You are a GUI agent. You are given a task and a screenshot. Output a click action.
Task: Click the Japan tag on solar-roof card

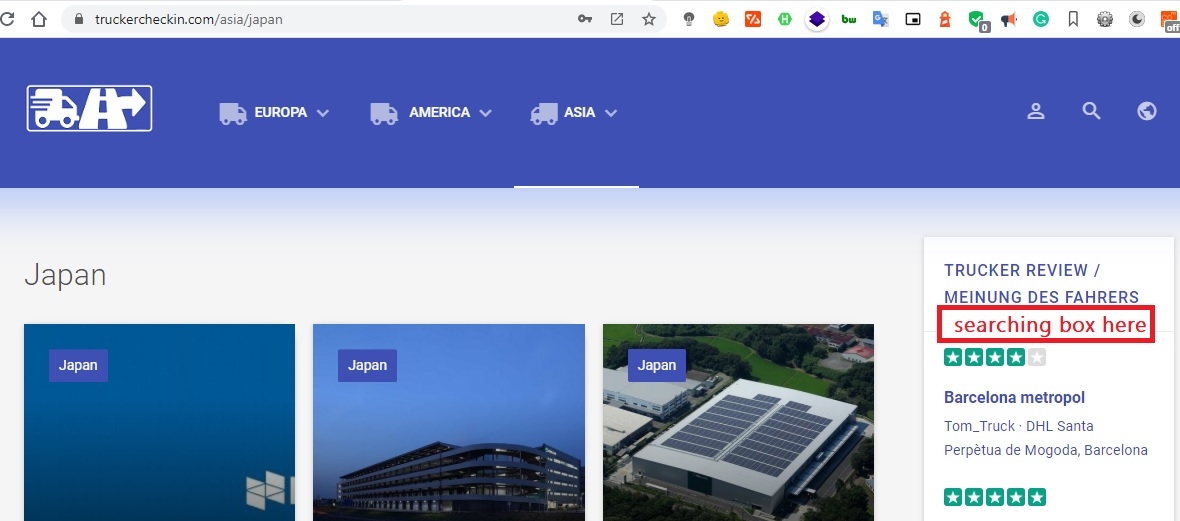click(x=657, y=365)
